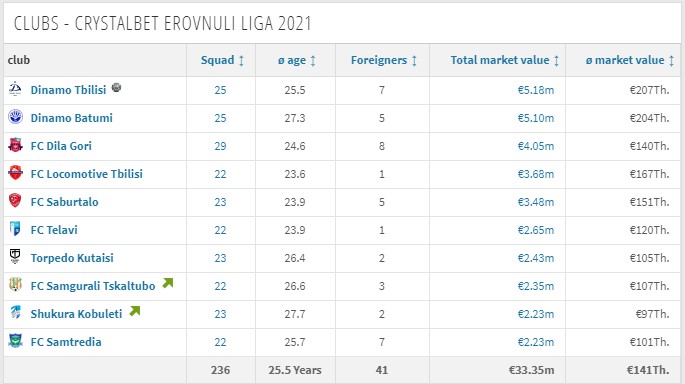This screenshot has height=384, width=685.
Task: Click the Torpedo Kutaisi crest icon
Action: point(15,256)
